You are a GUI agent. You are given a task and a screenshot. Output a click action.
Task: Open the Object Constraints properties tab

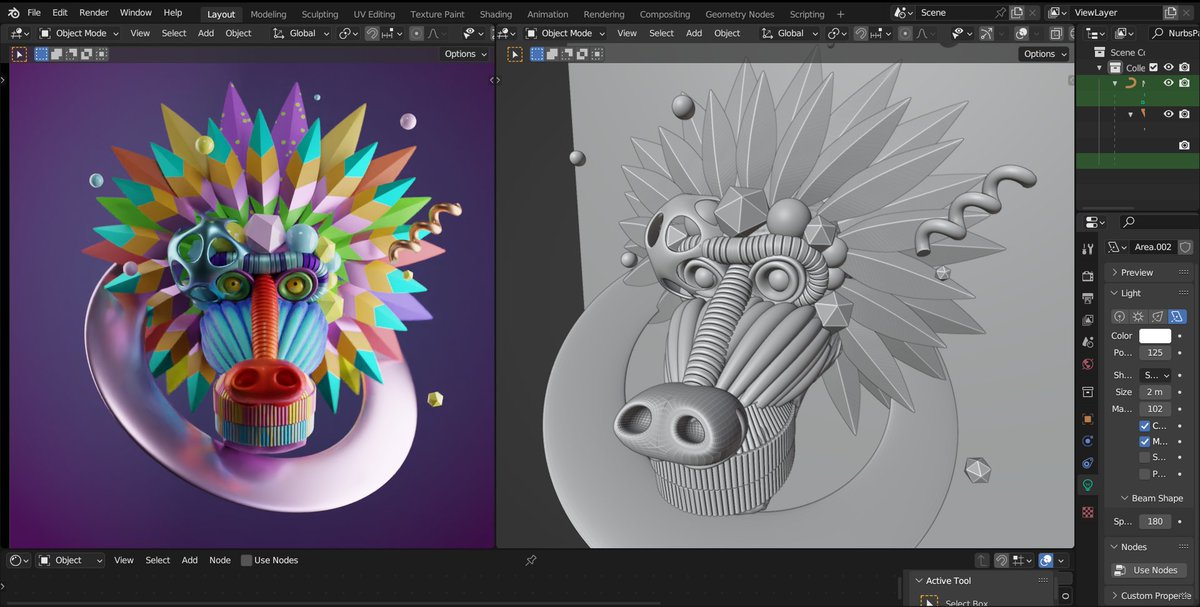tap(1088, 463)
